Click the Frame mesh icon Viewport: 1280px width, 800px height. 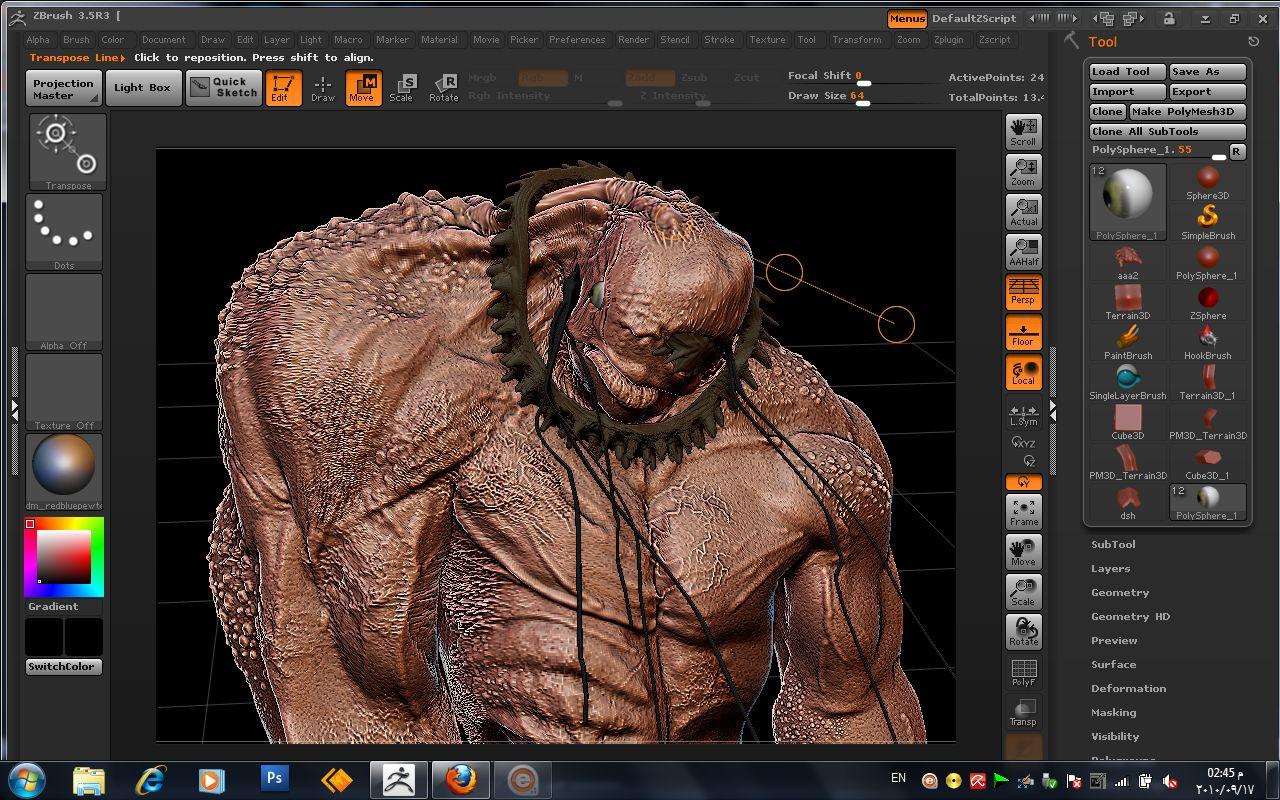pos(1023,511)
